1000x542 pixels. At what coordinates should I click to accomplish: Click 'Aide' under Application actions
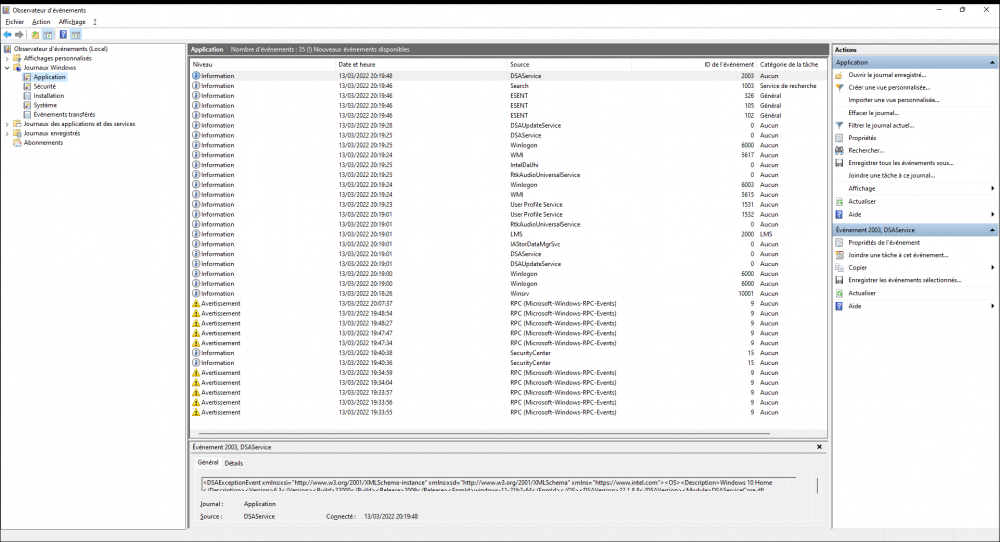pyautogui.click(x=855, y=215)
